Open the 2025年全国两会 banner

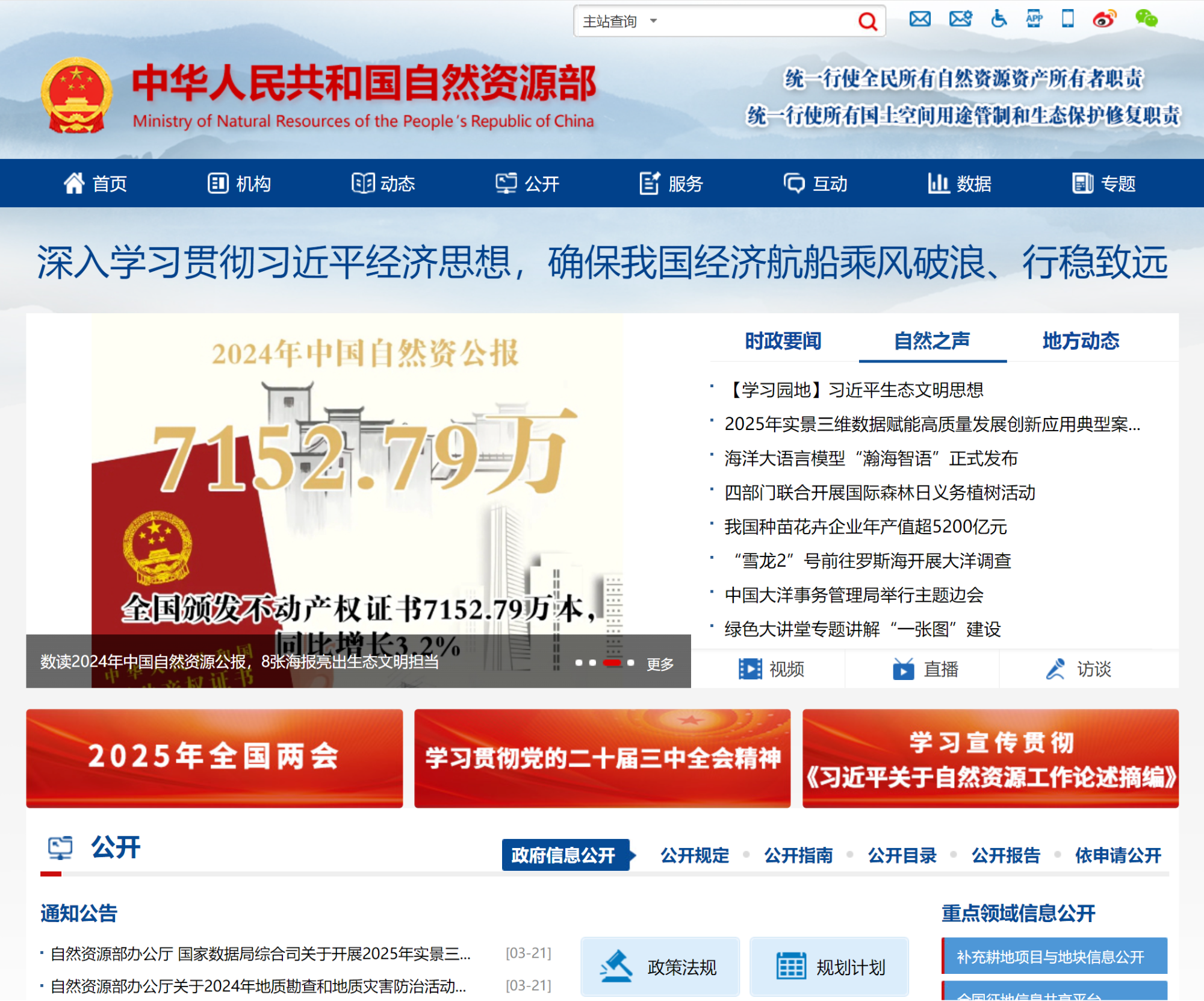[214, 758]
